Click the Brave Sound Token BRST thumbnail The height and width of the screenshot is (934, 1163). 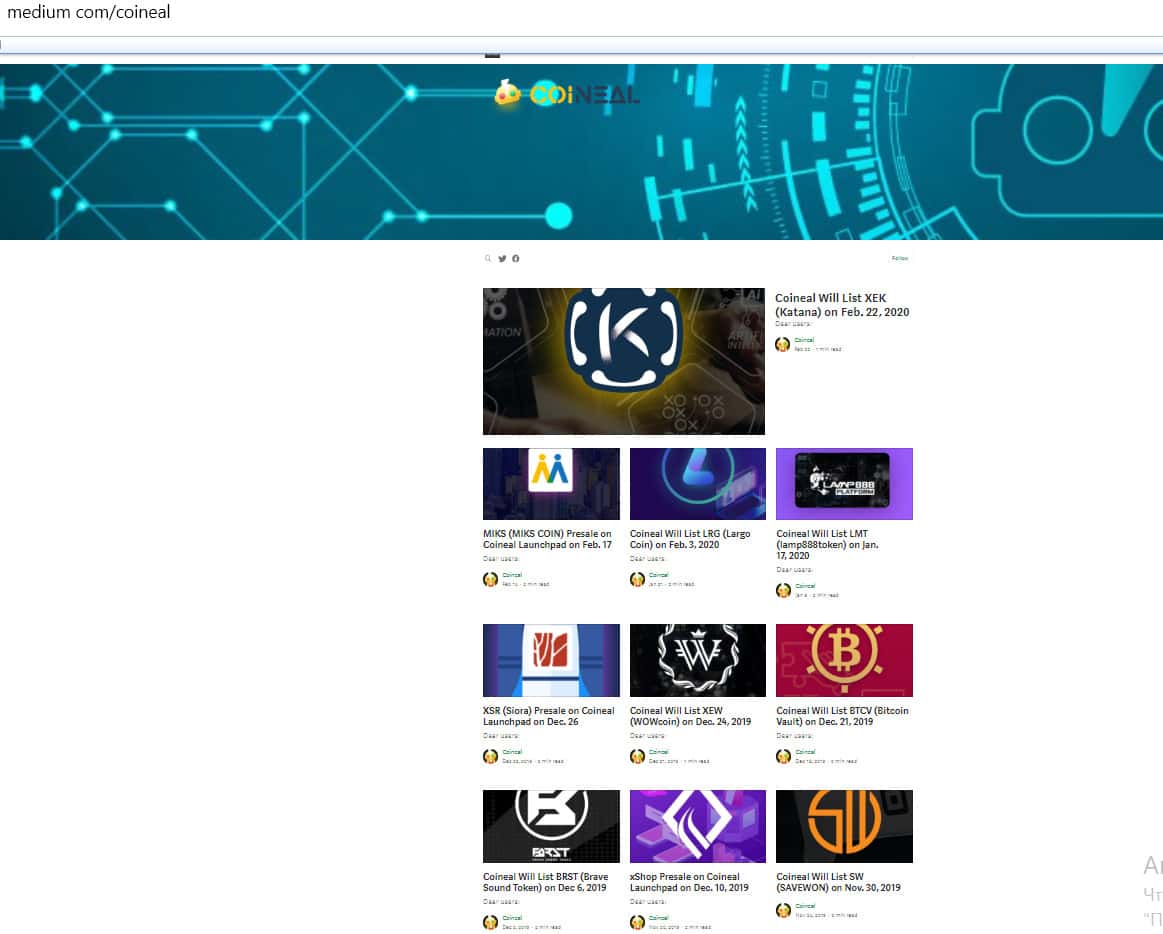tap(551, 826)
